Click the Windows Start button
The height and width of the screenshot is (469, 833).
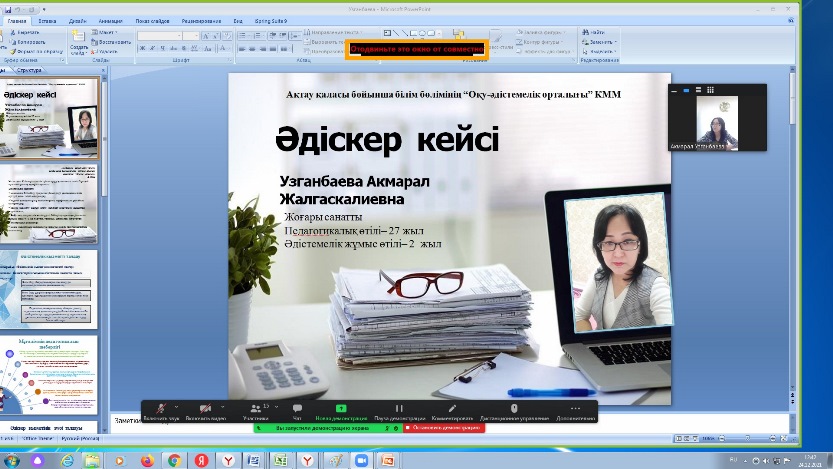tap(13, 459)
